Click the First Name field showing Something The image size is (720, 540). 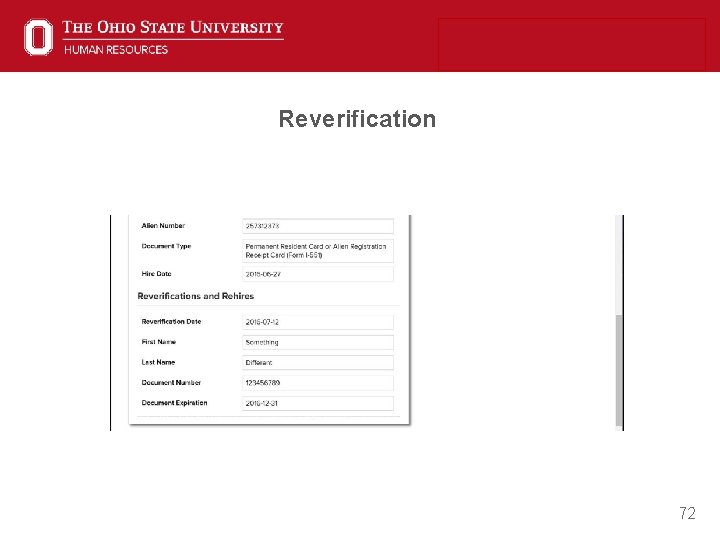pos(318,342)
